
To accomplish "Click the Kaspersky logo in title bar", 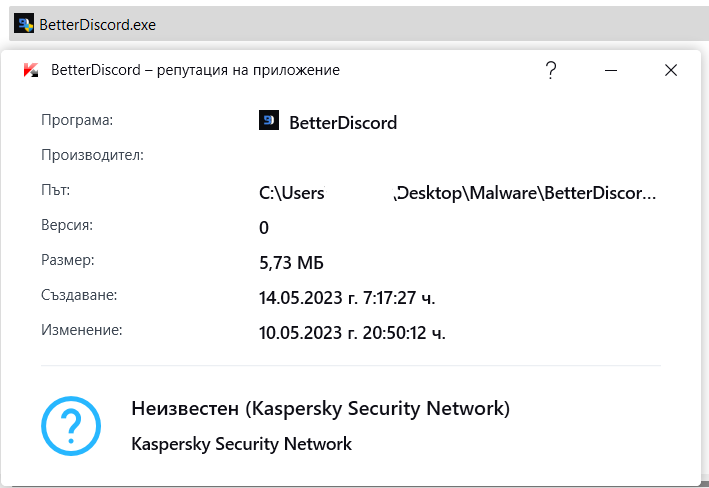I will 31,70.
